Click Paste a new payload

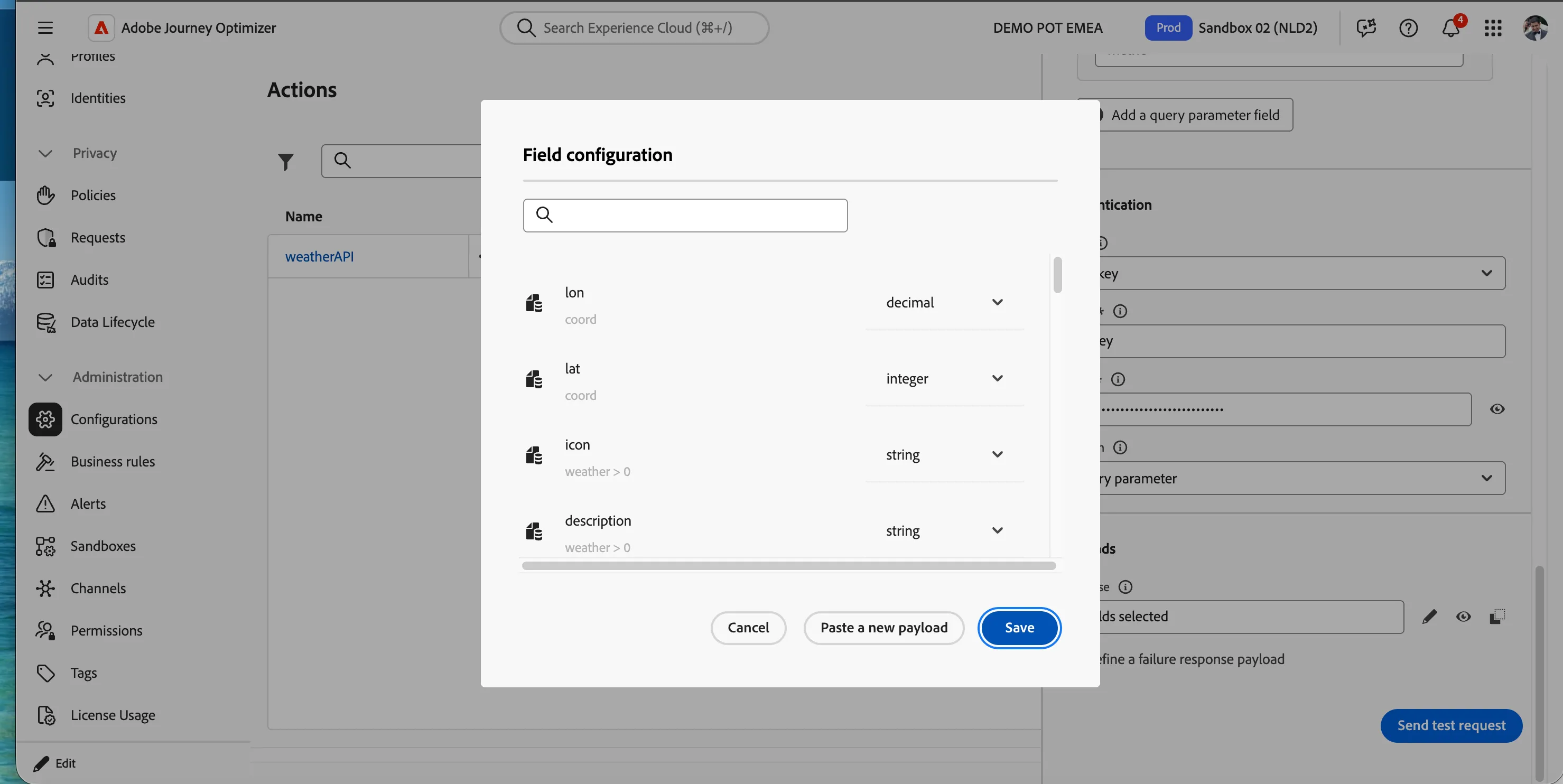pyautogui.click(x=883, y=628)
